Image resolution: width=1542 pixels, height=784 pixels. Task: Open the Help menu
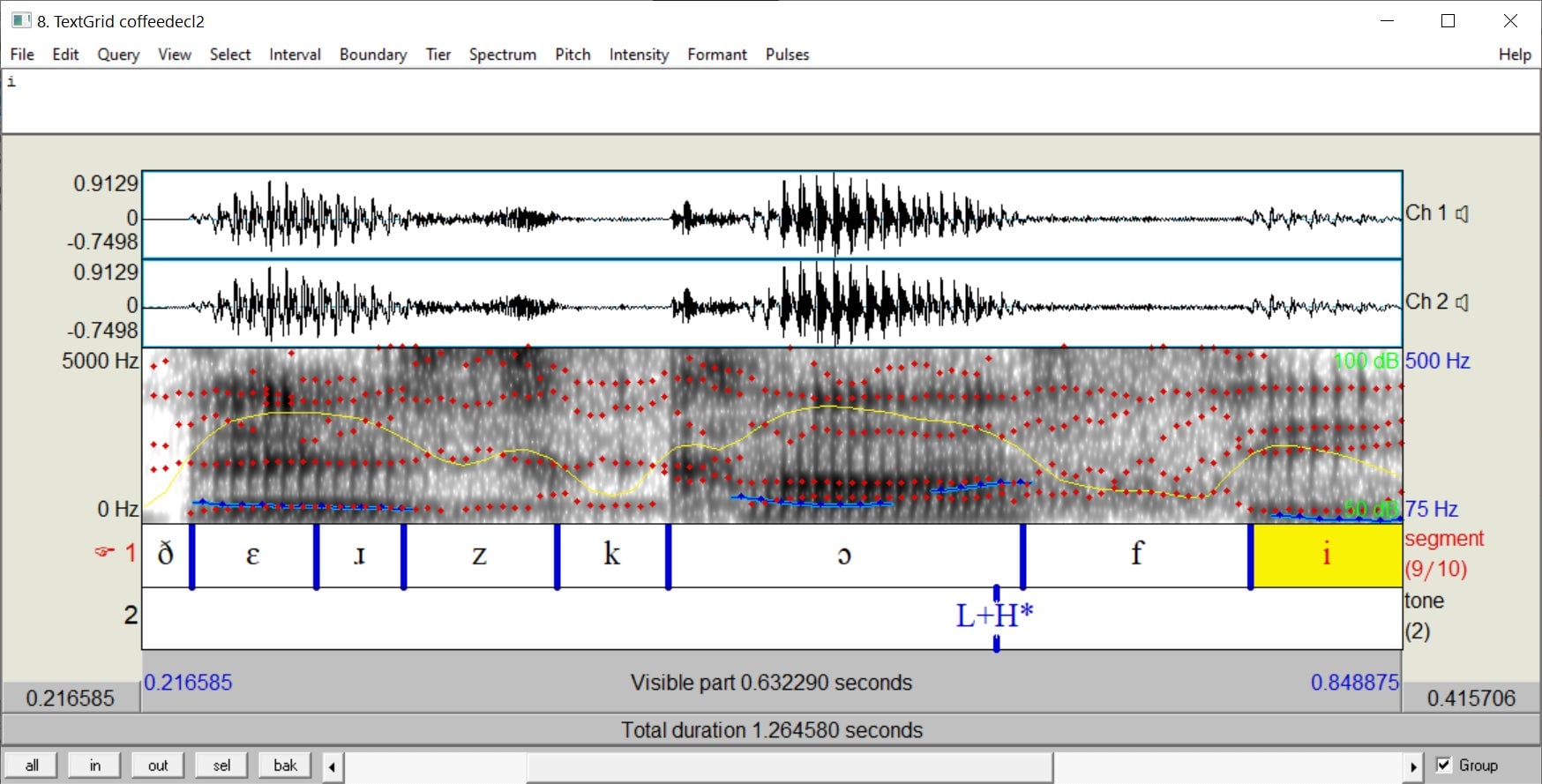[1515, 55]
